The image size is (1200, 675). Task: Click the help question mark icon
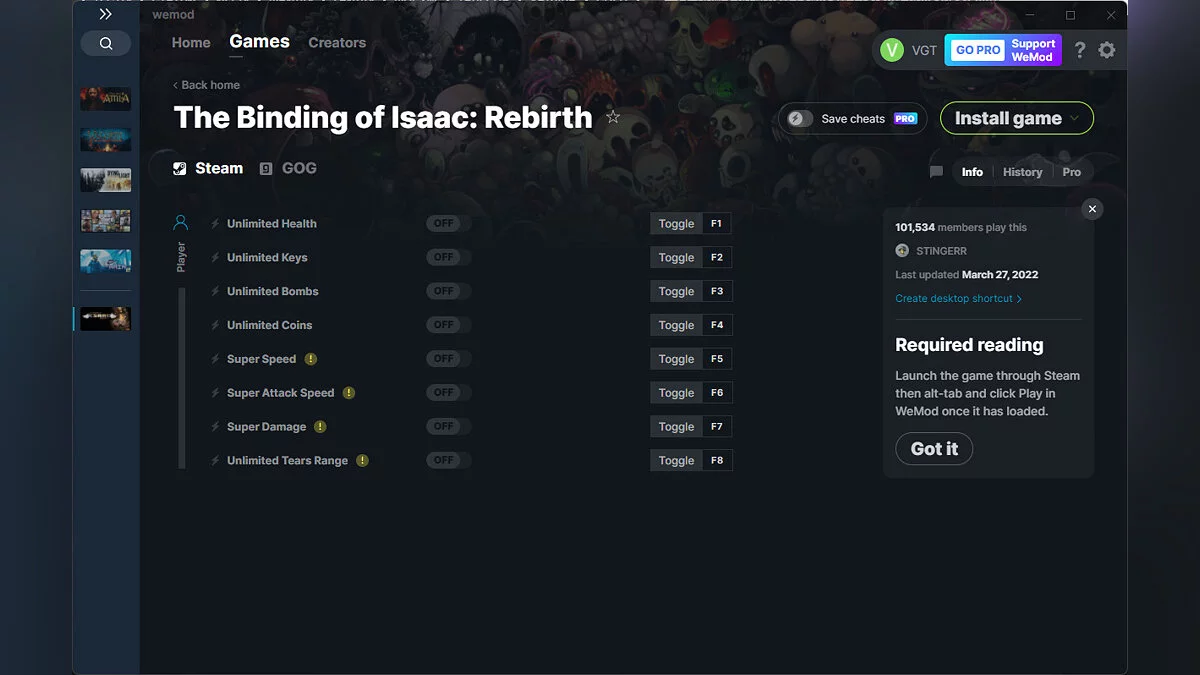pos(1080,50)
